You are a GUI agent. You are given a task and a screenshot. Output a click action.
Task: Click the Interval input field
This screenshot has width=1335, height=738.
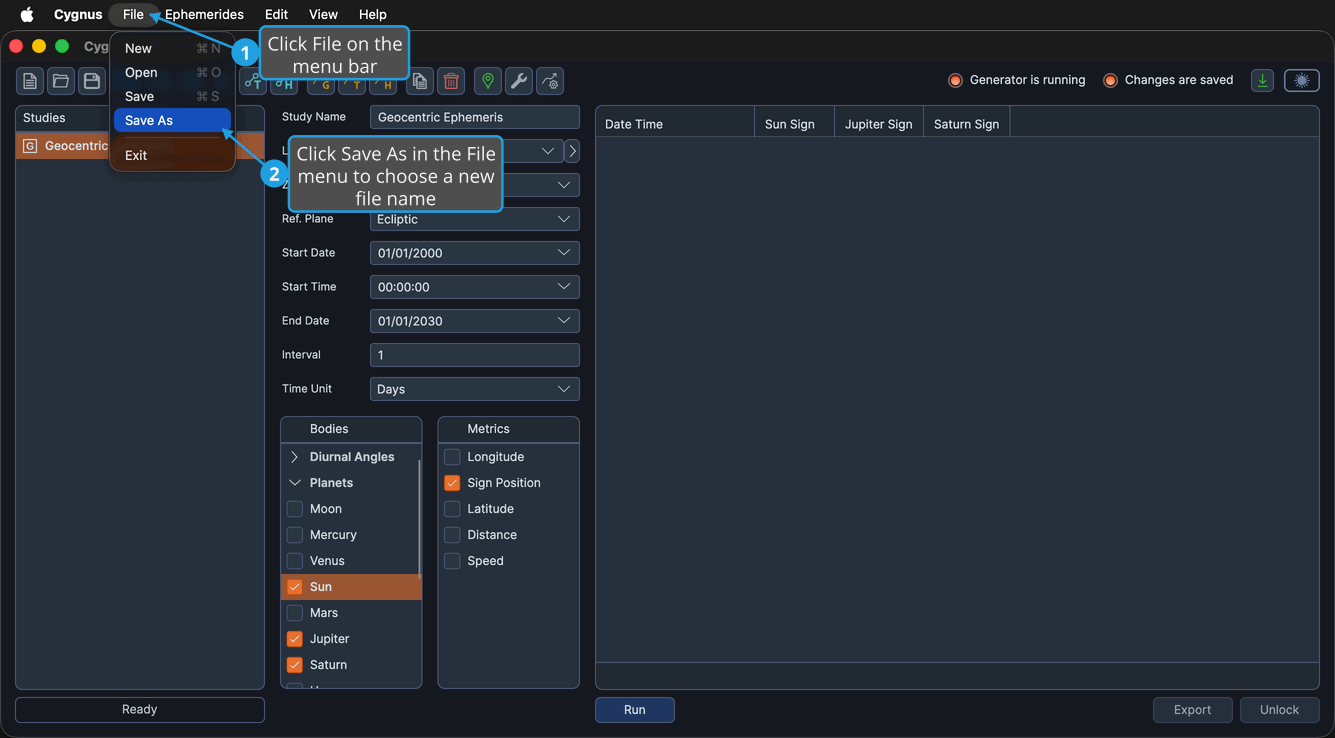[x=475, y=355]
